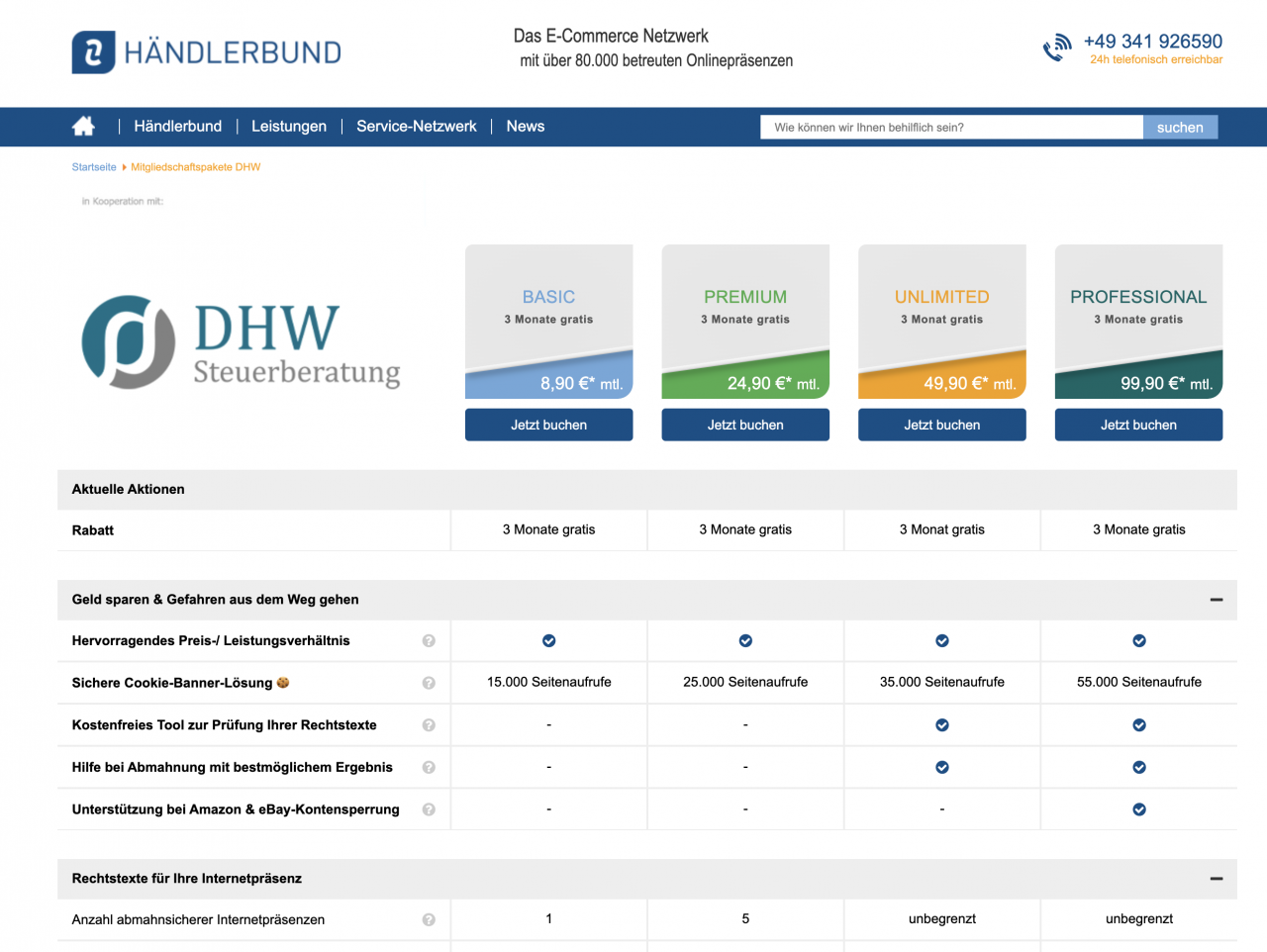1267x952 pixels.
Task: Click '24h telefonisch erreichbar' text
Action: (x=1156, y=59)
